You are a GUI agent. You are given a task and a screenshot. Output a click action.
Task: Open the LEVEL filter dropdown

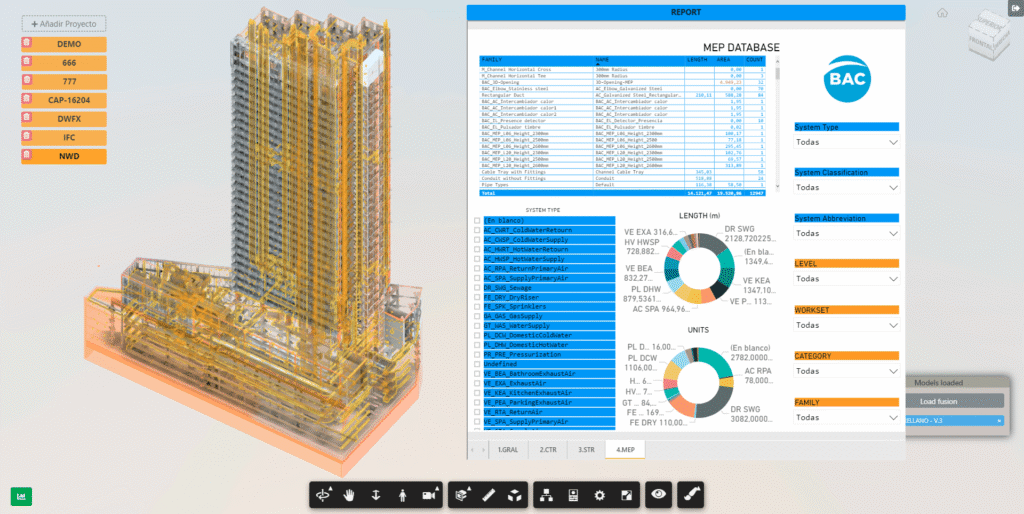click(x=846, y=279)
